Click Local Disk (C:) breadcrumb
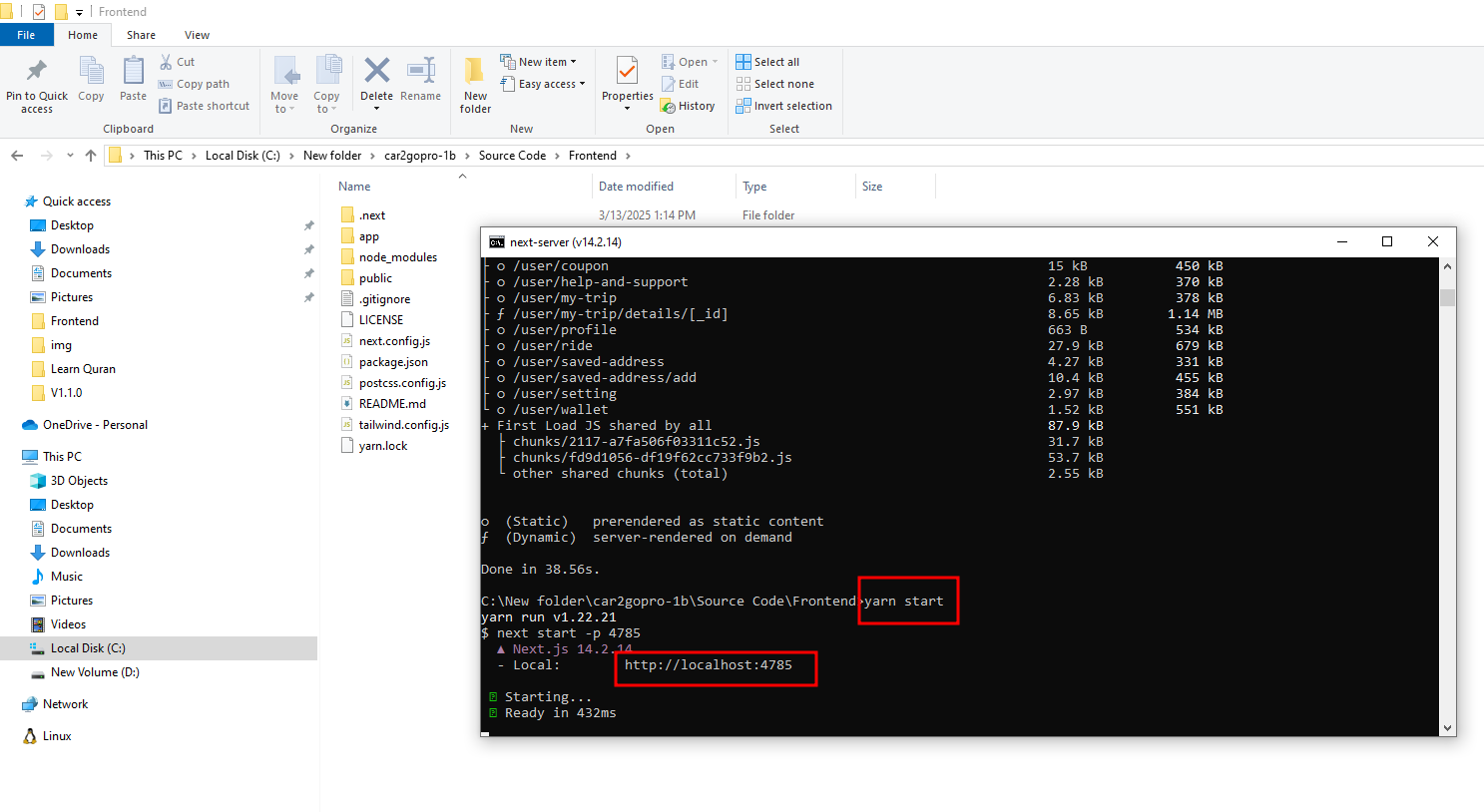Image resolution: width=1484 pixels, height=812 pixels. pos(243,156)
